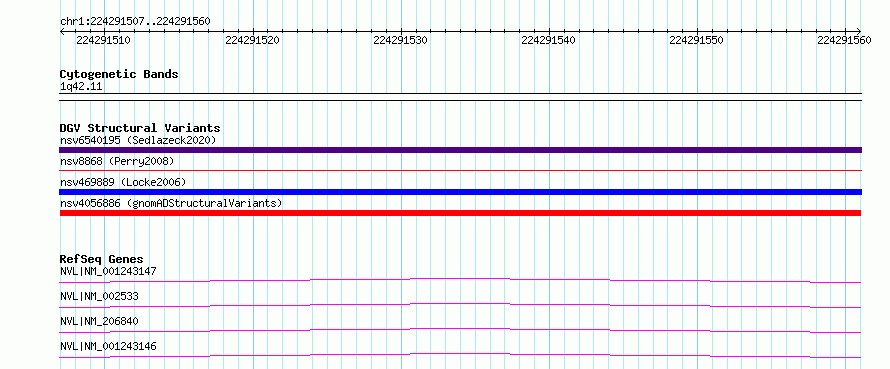Click the right arrowhead of the ruler
The height and width of the screenshot is (369, 890).
tap(858, 32)
